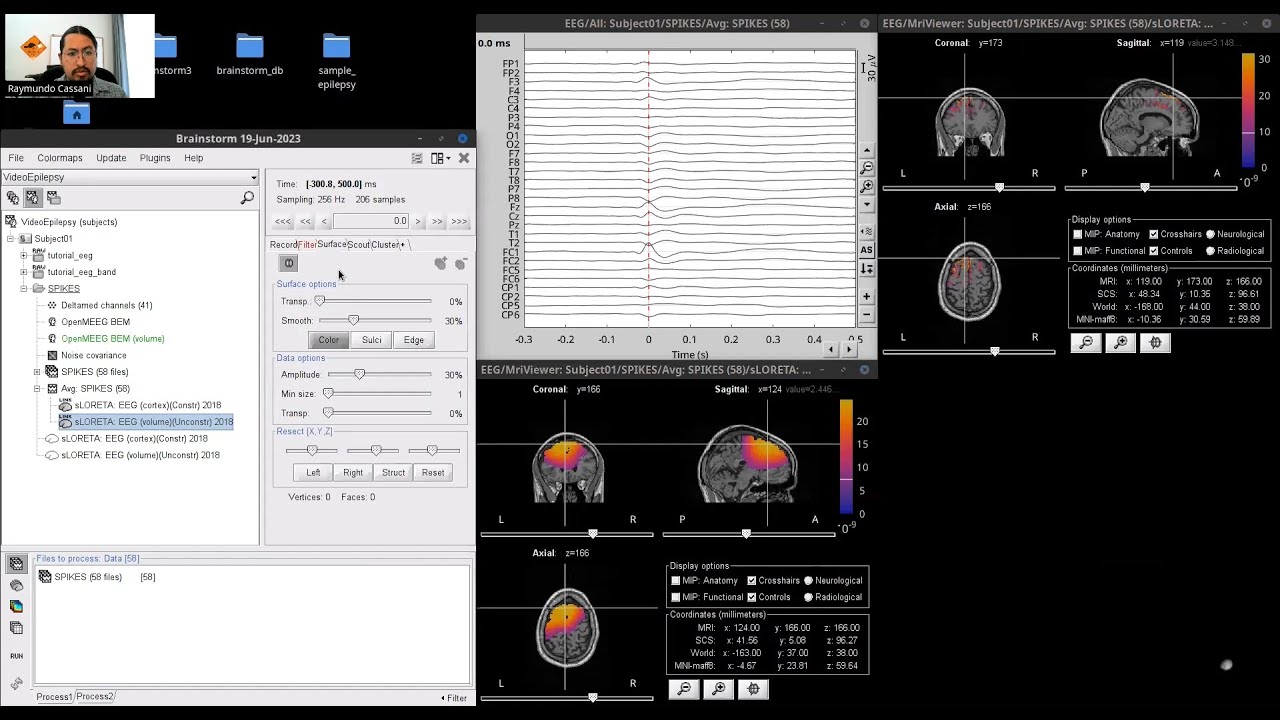The height and width of the screenshot is (720, 1280).
Task: Set crosshair view in y=166 MriViewer
Action: click(x=753, y=689)
